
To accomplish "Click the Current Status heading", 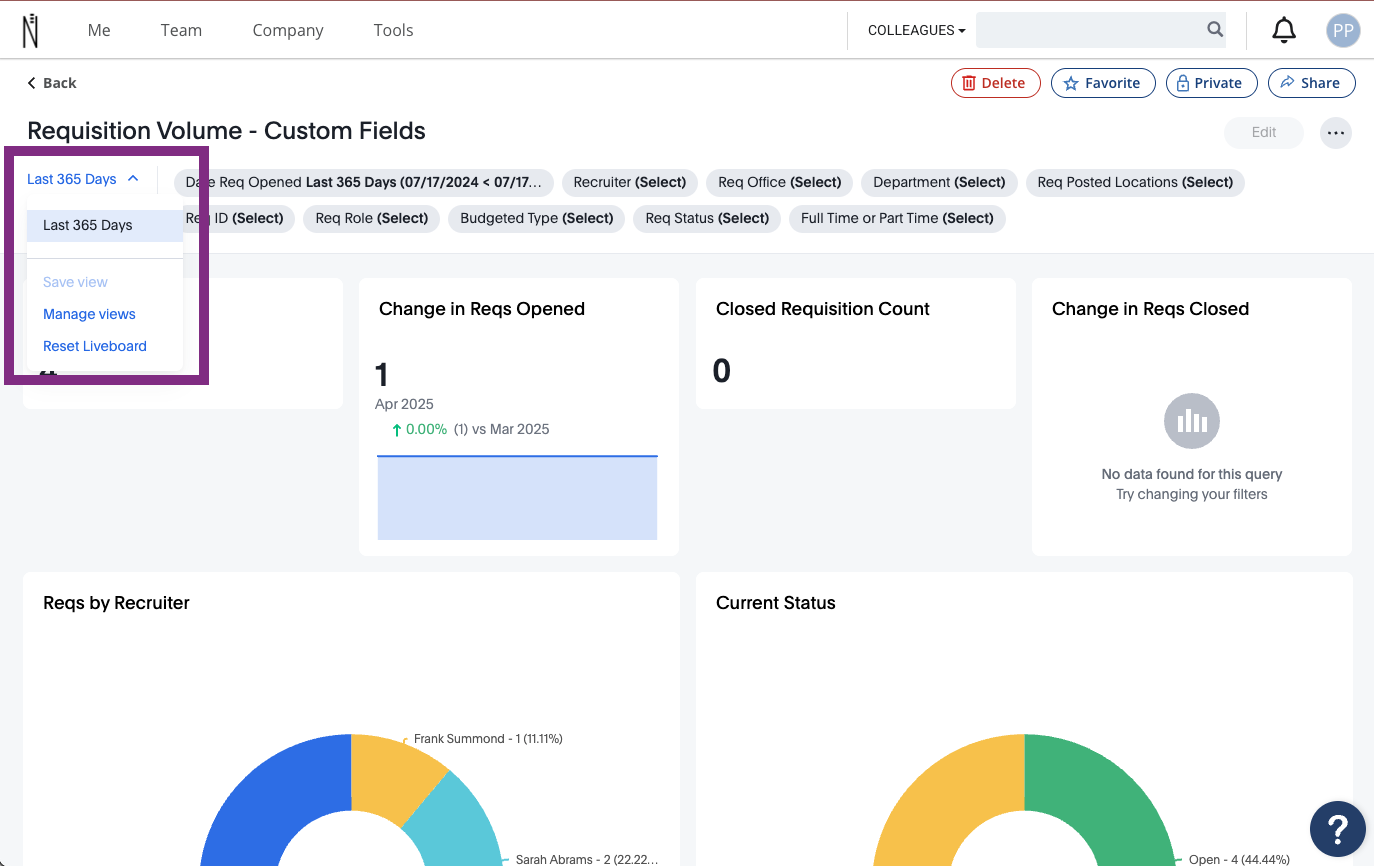I will pos(776,603).
